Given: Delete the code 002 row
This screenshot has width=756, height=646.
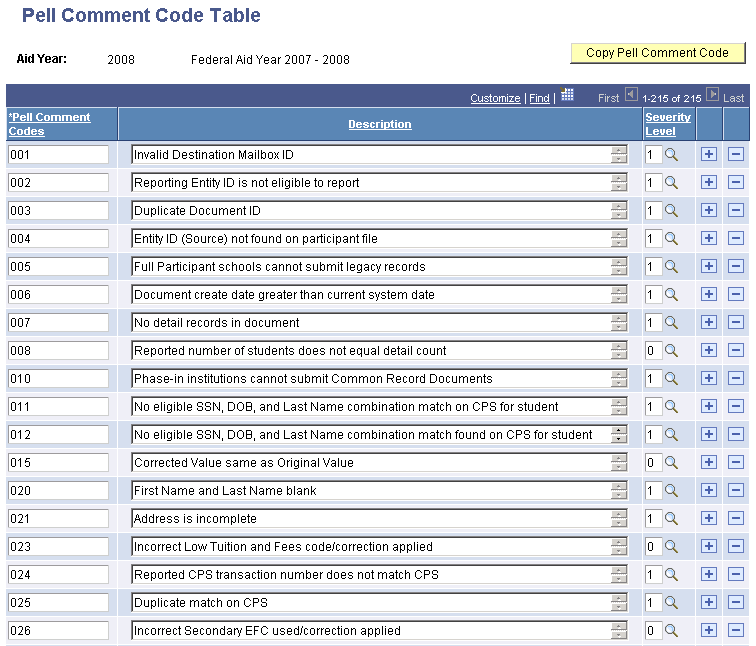Looking at the screenshot, I should coord(736,182).
